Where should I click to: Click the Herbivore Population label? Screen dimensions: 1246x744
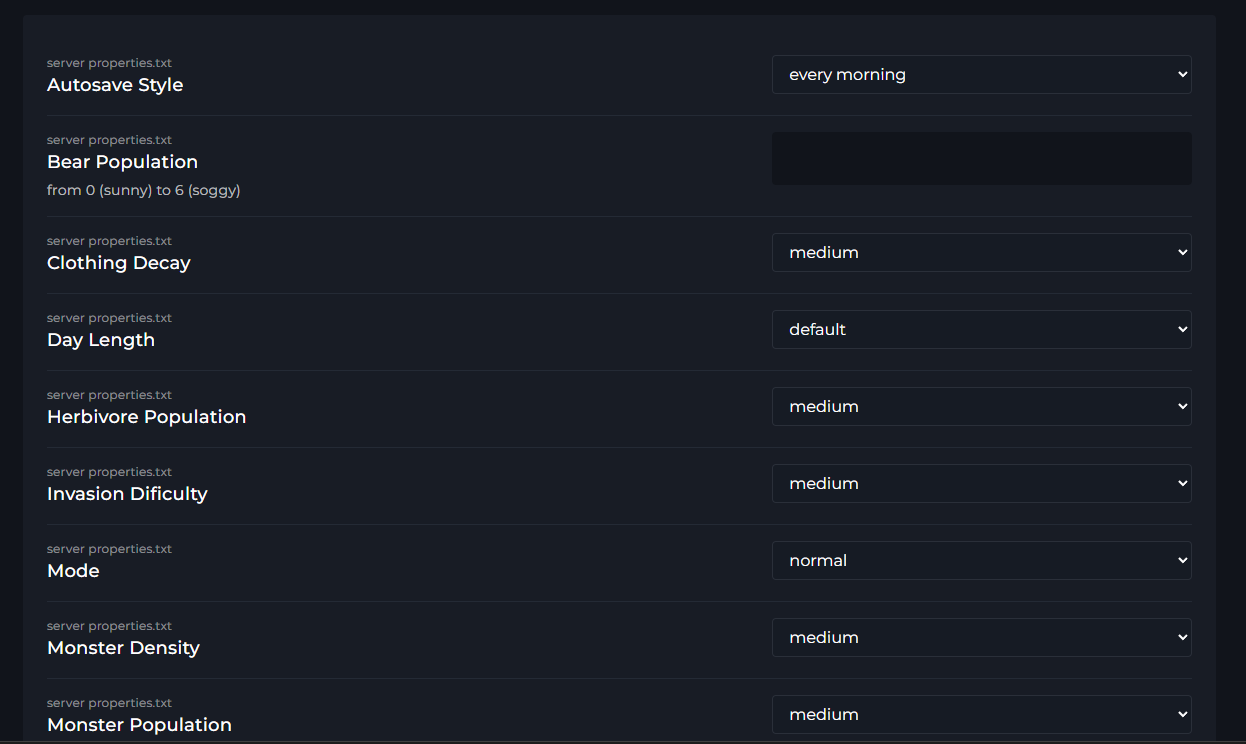pyautogui.click(x=146, y=417)
